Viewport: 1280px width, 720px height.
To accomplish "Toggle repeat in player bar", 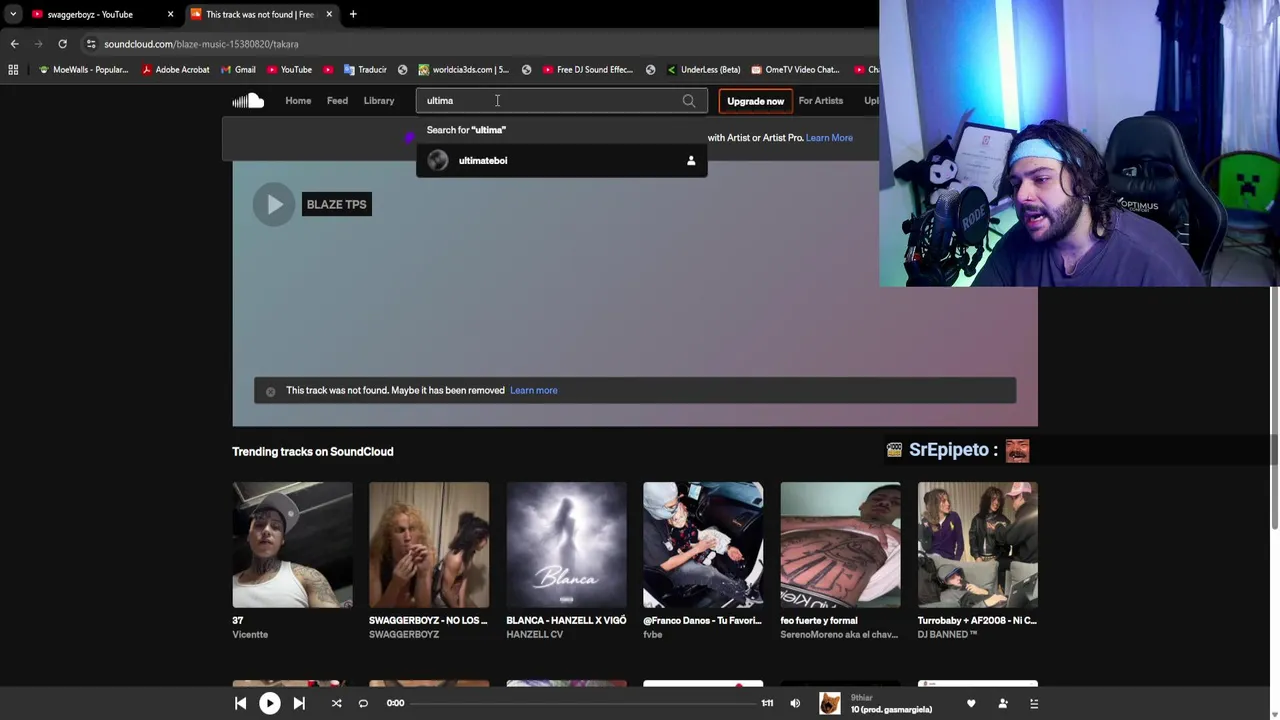I will [363, 703].
